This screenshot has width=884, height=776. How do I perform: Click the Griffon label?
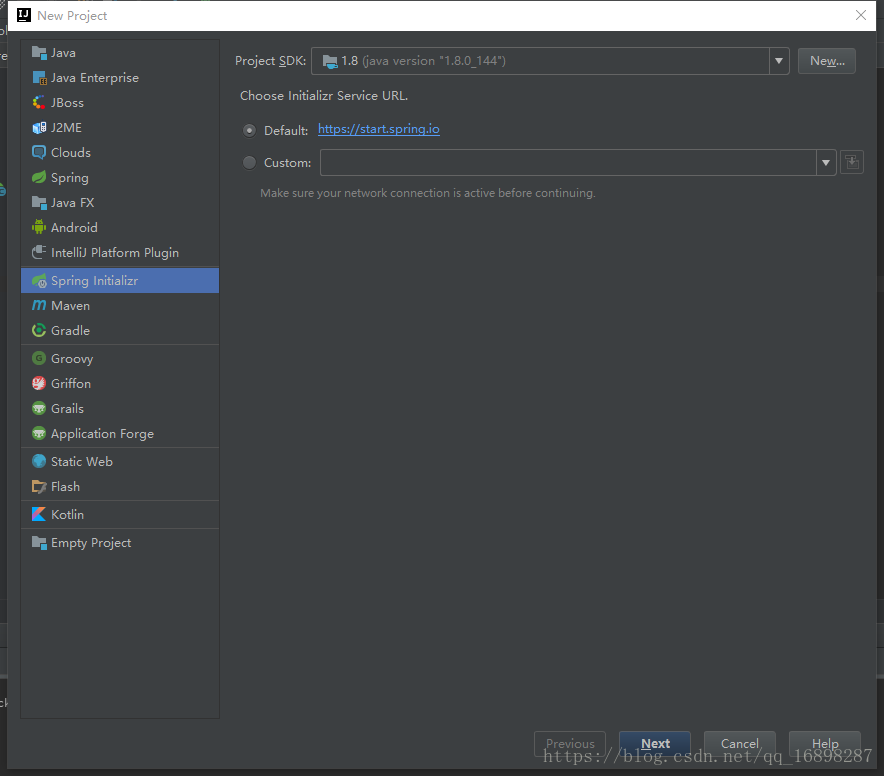click(70, 383)
